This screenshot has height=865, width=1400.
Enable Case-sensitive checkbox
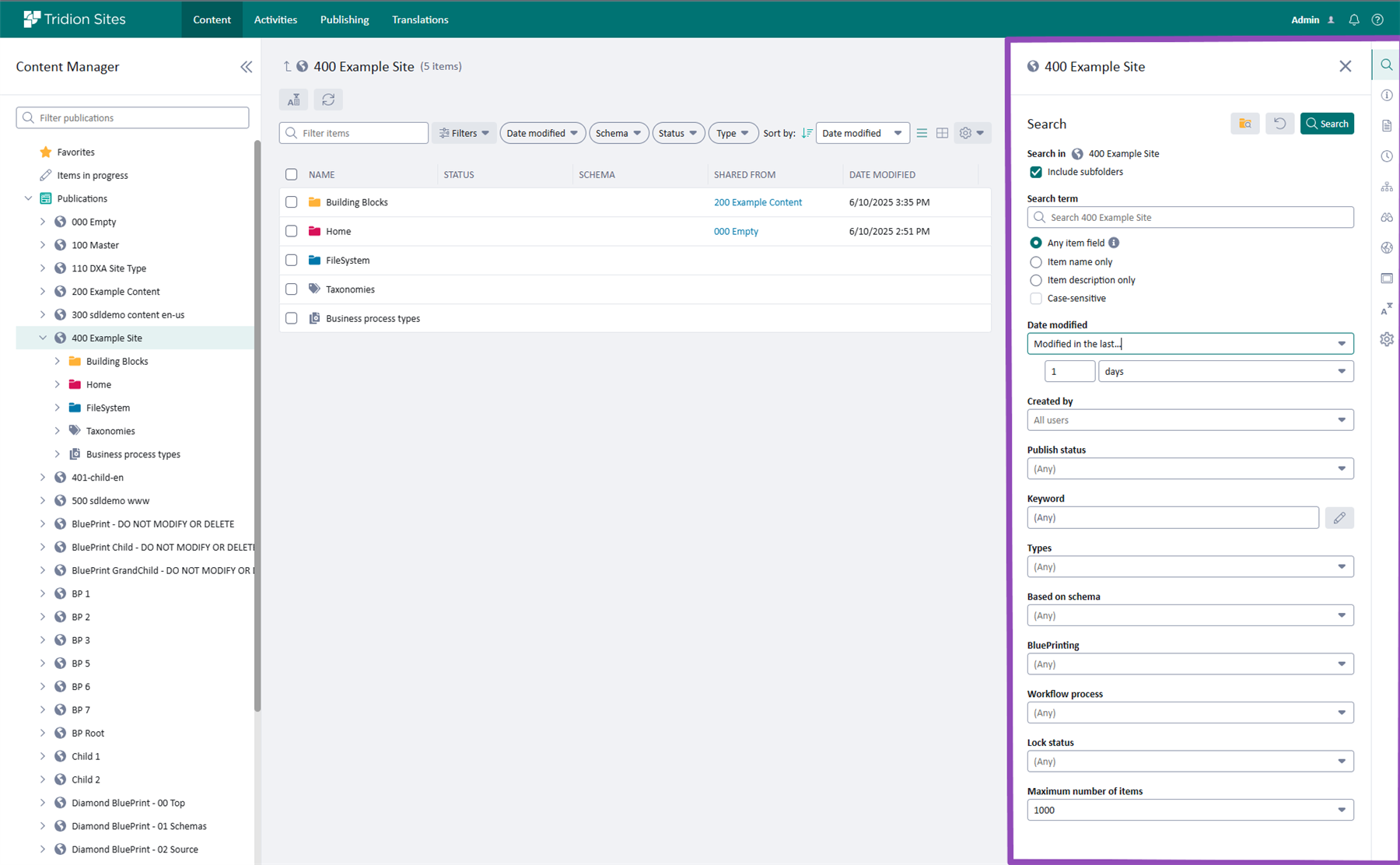pyautogui.click(x=1036, y=299)
